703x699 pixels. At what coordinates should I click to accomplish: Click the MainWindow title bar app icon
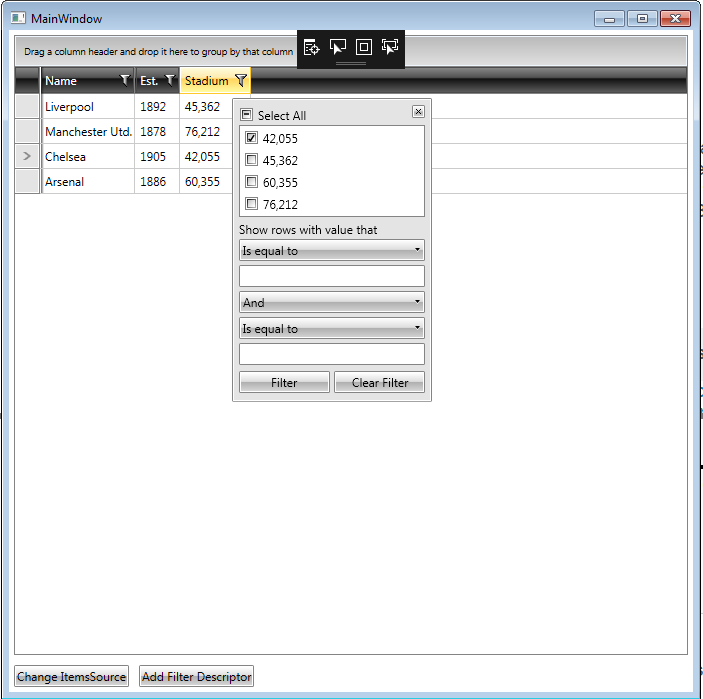(x=18, y=18)
